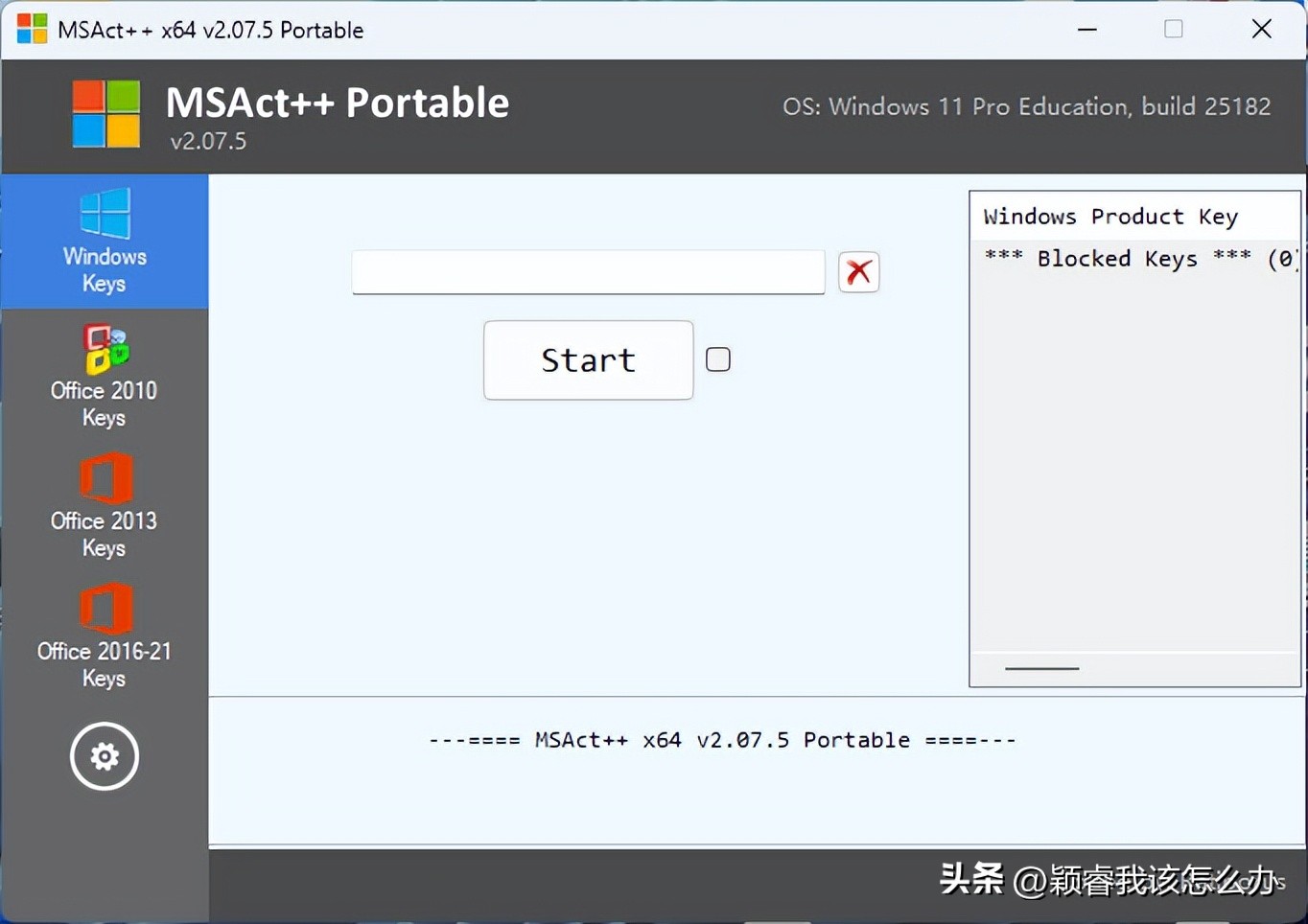Select the Windows Keys sidebar icon
Screen dimensions: 1308x924
[x=105, y=238]
